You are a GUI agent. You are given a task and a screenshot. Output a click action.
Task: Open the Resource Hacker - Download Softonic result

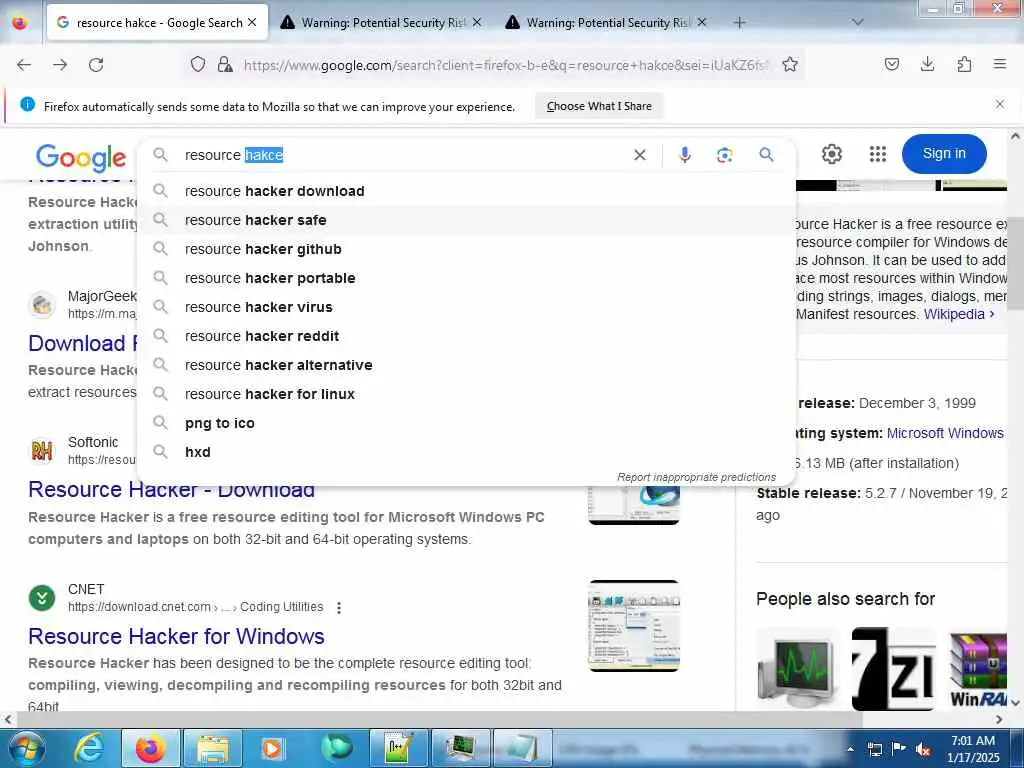tap(171, 490)
